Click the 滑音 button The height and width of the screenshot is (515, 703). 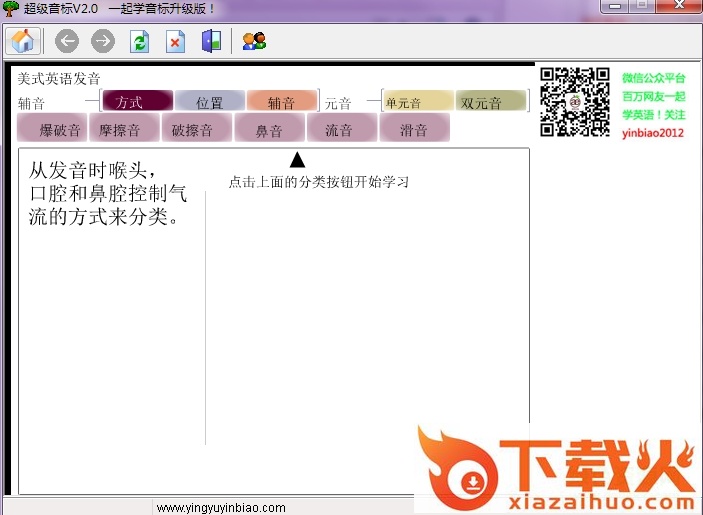pyautogui.click(x=414, y=128)
